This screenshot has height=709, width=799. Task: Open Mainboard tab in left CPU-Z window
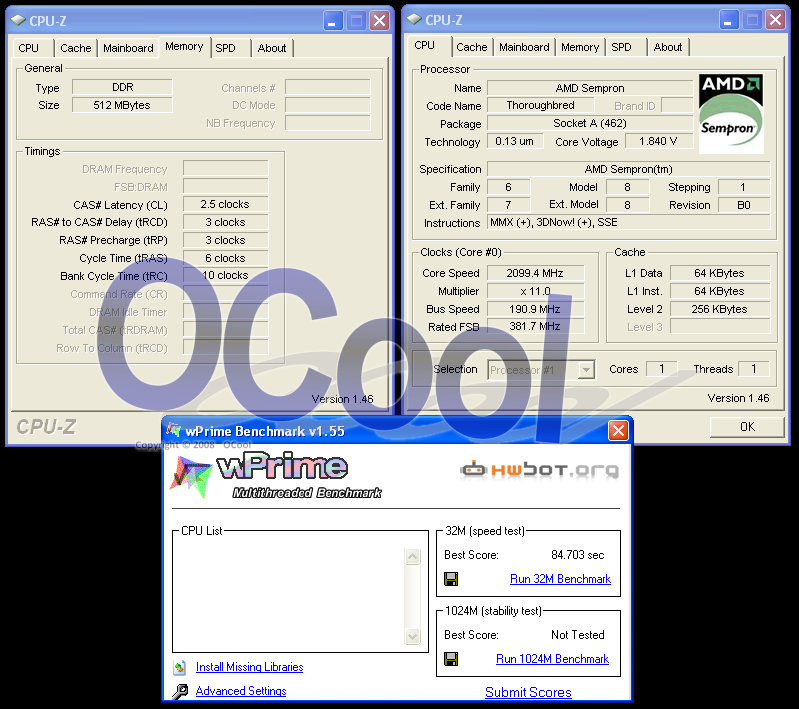pyautogui.click(x=128, y=48)
